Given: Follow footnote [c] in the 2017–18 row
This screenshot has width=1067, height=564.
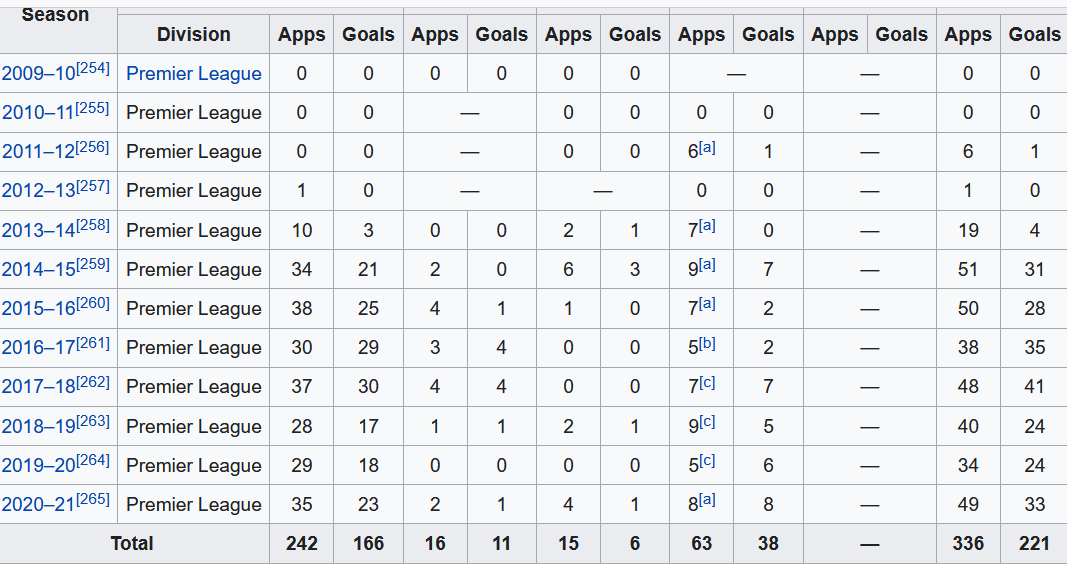Looking at the screenshot, I should 707,382.
